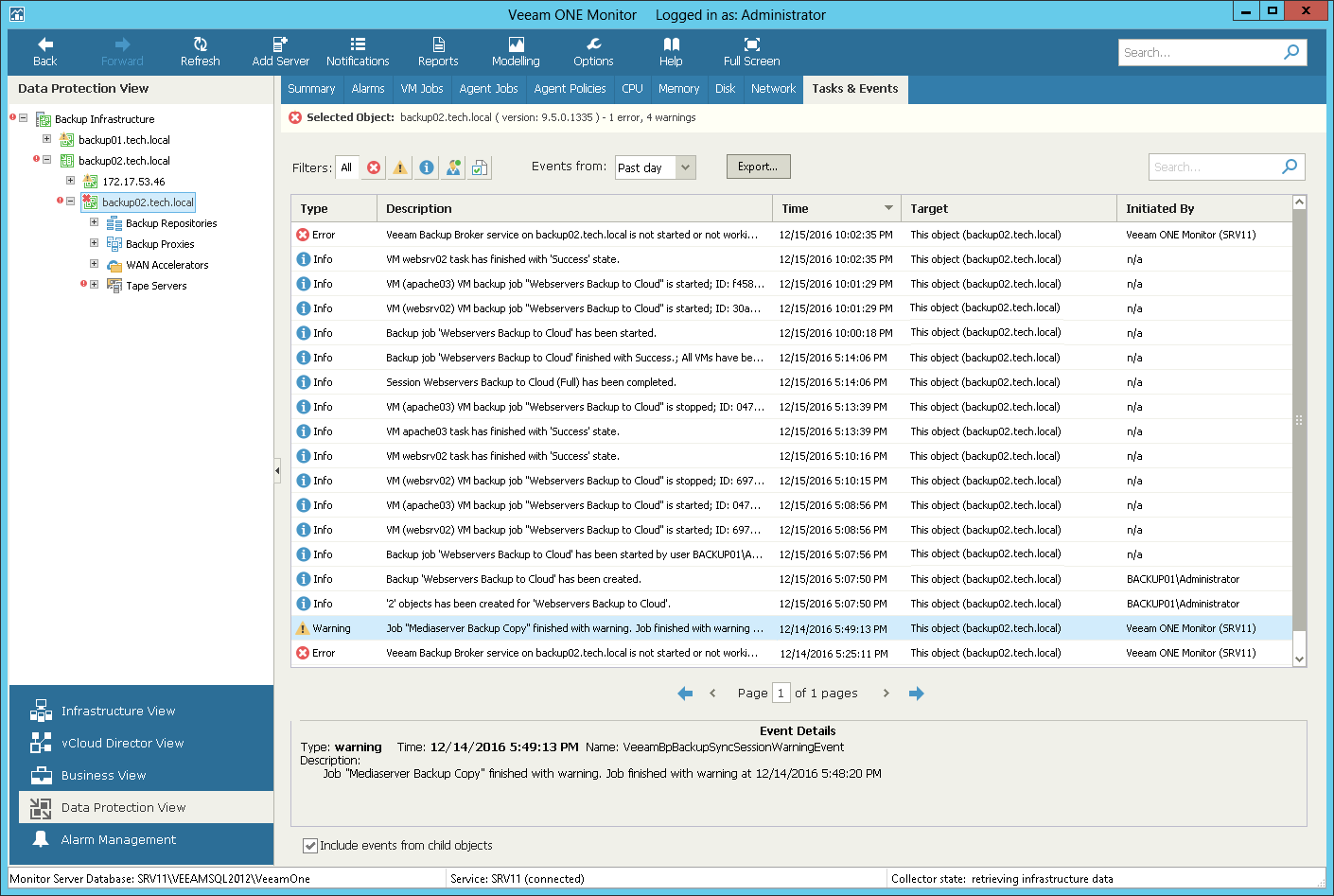The width and height of the screenshot is (1334, 896).
Task: Expand Backup Repositories node
Action: pyautogui.click(x=94, y=222)
